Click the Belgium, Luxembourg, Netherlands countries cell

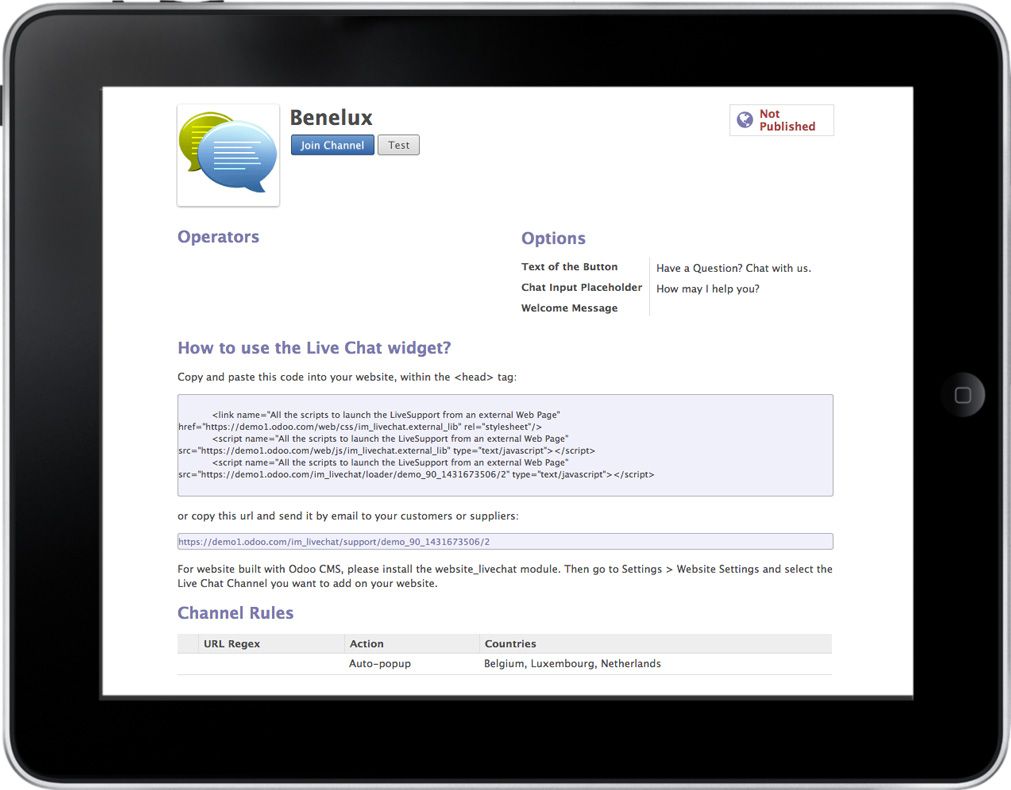click(x=573, y=664)
